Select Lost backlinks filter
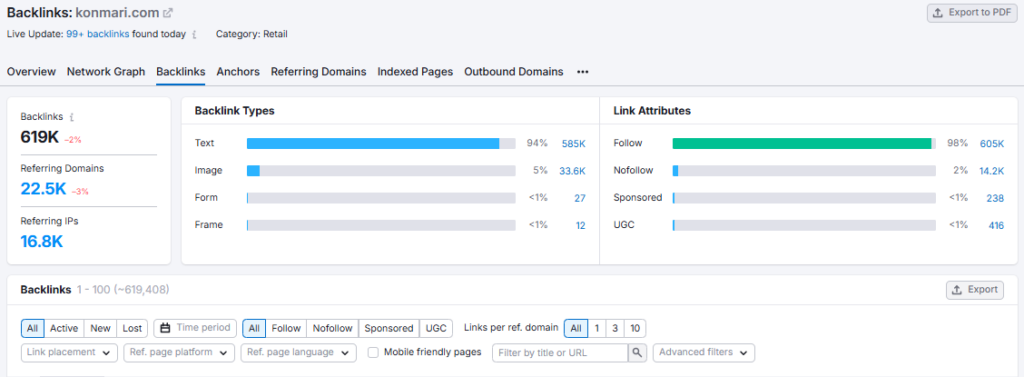 tap(133, 328)
